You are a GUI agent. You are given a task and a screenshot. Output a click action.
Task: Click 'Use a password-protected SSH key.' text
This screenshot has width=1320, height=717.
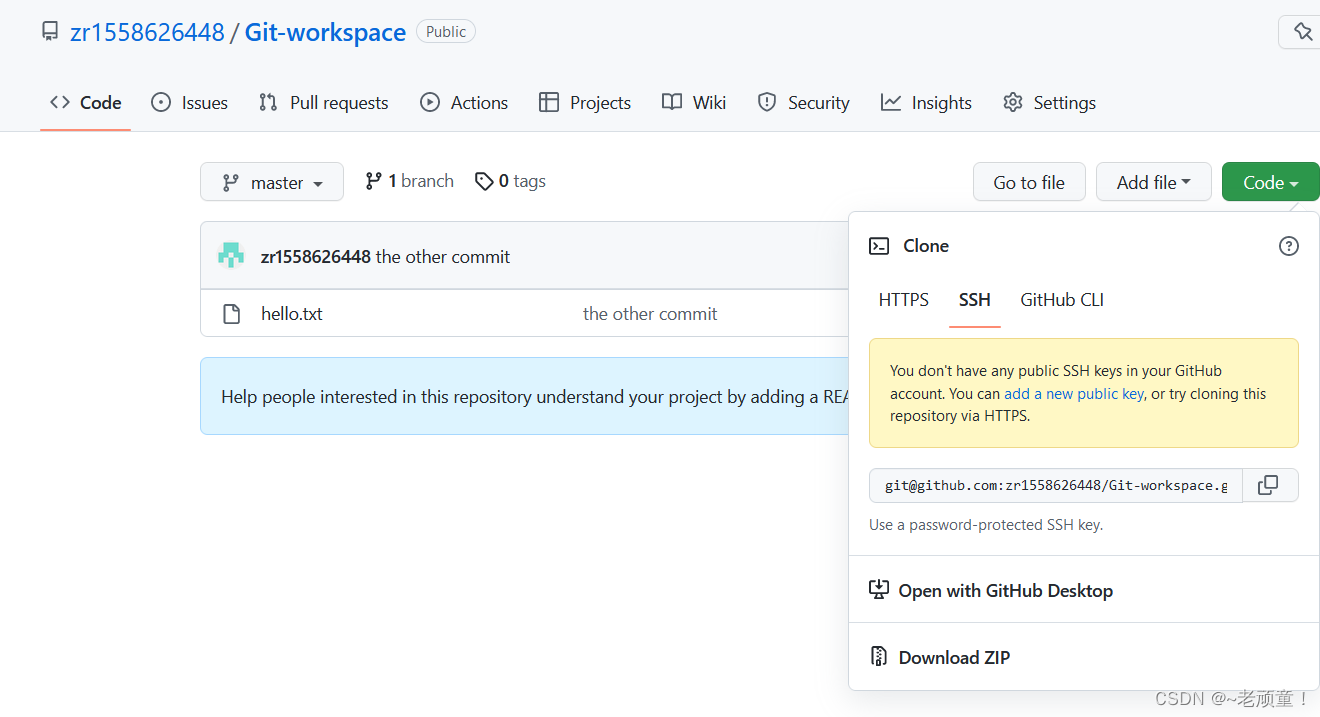(x=986, y=524)
